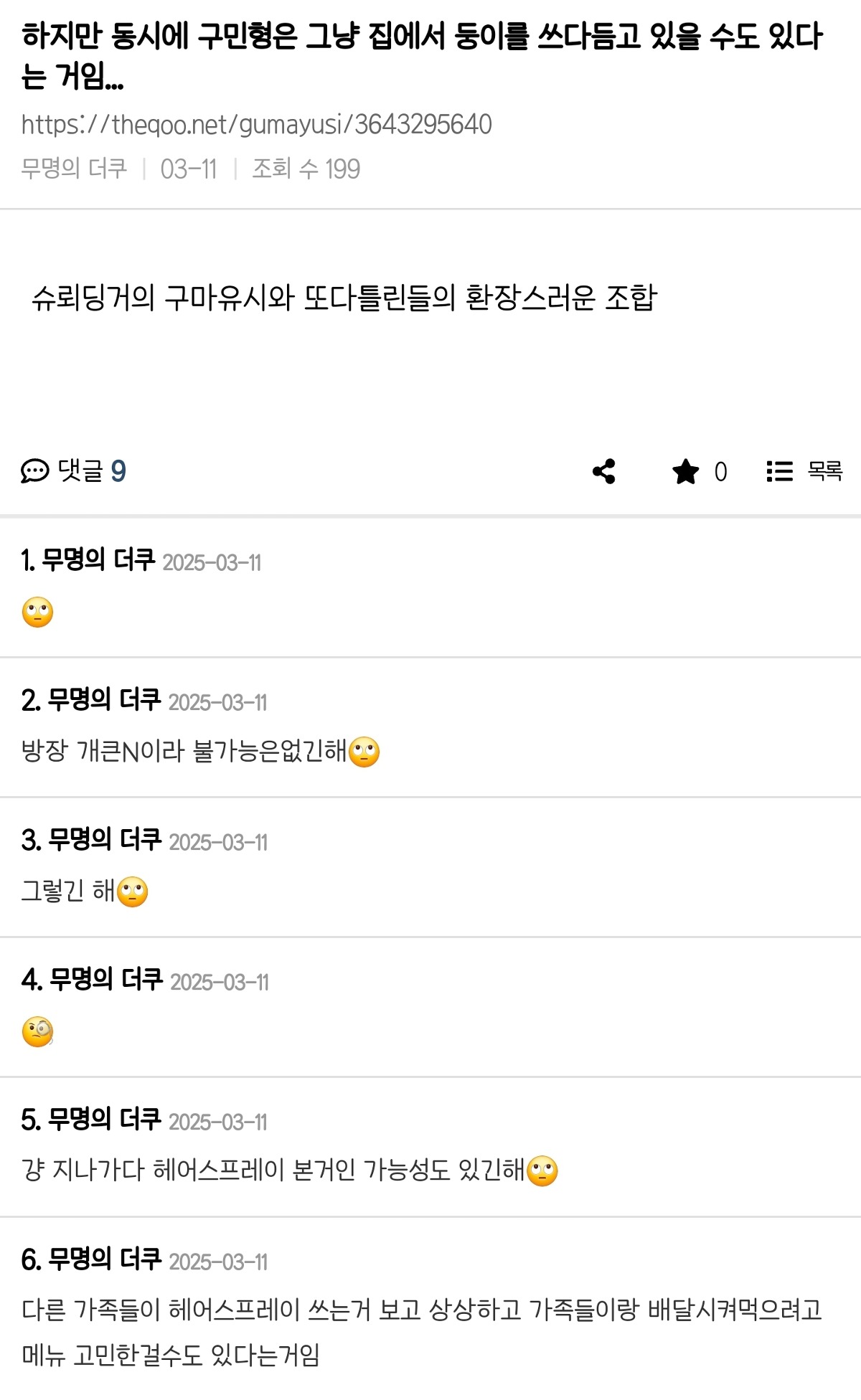
Task: Click the comment speech bubble icon
Action: (x=34, y=471)
